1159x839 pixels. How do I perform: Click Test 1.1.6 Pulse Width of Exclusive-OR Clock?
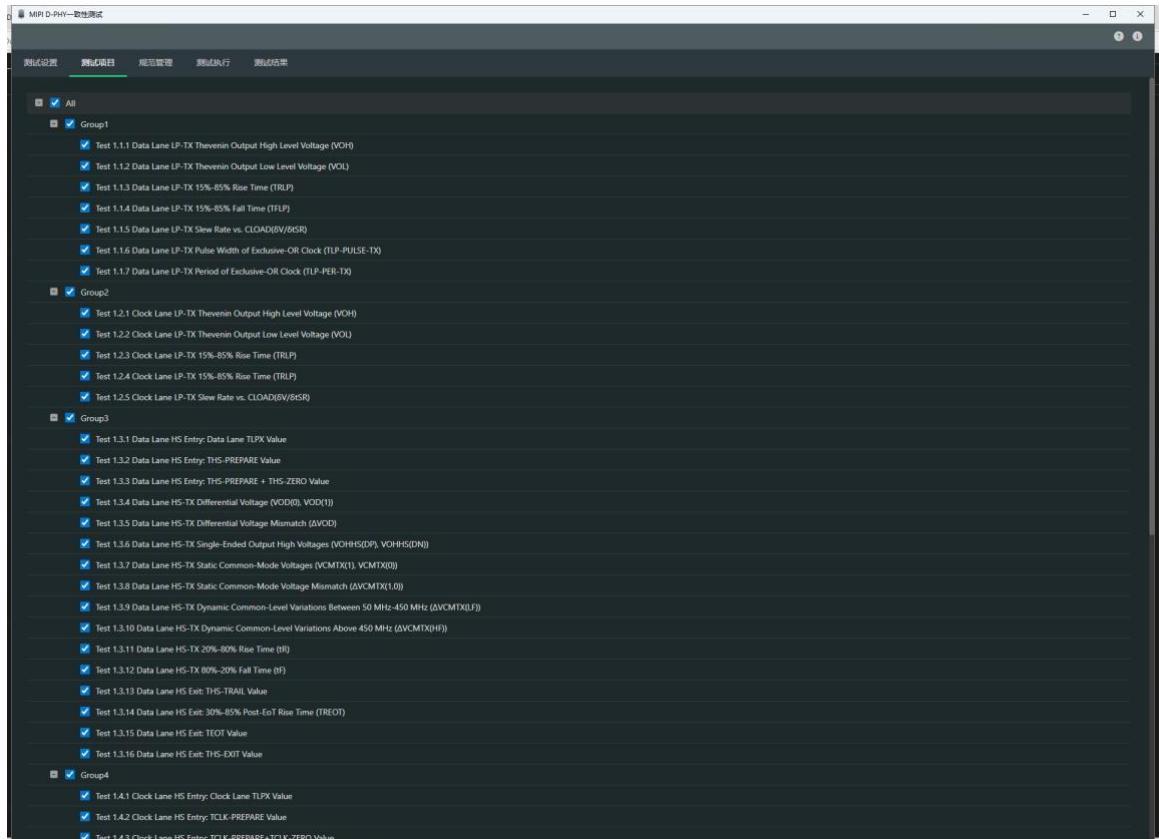point(238,251)
